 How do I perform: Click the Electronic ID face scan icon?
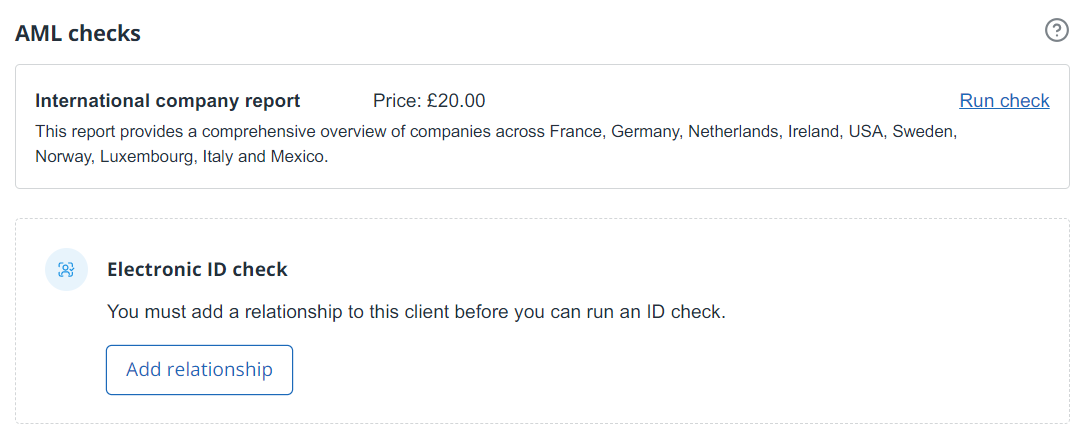pos(66,270)
